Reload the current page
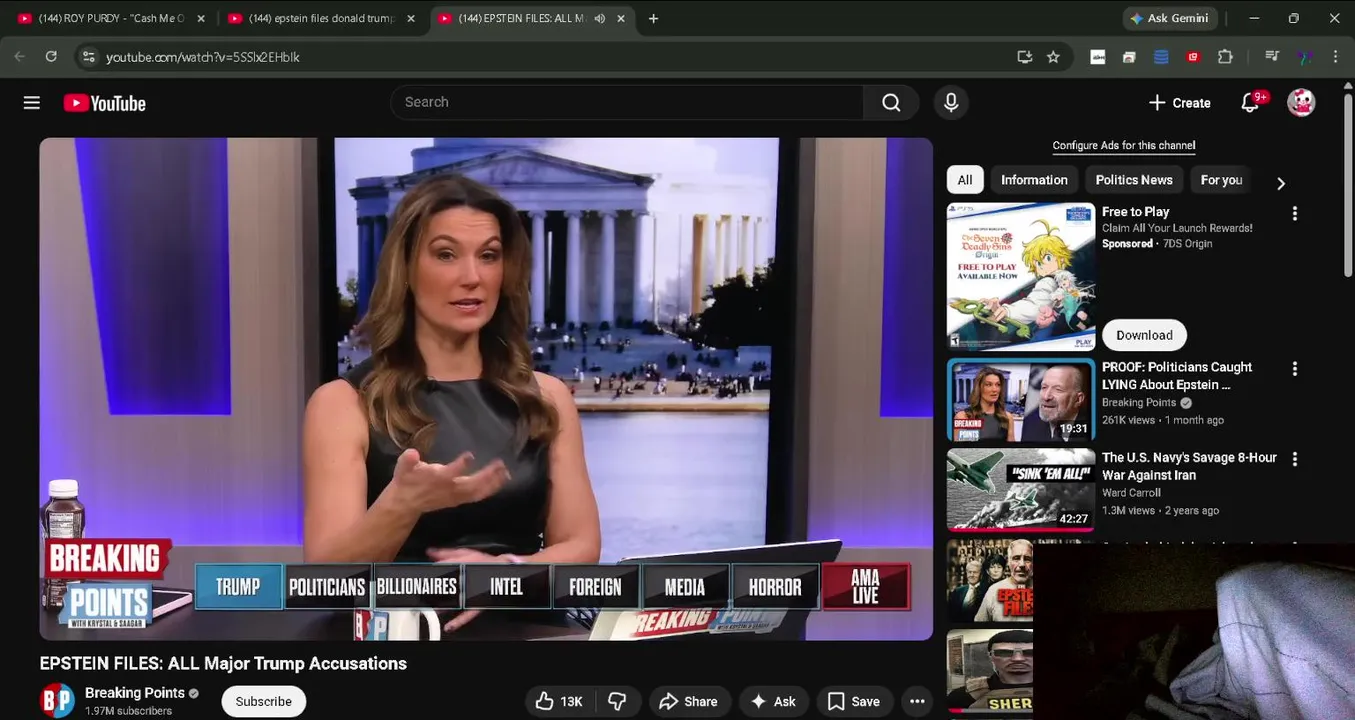 (51, 57)
